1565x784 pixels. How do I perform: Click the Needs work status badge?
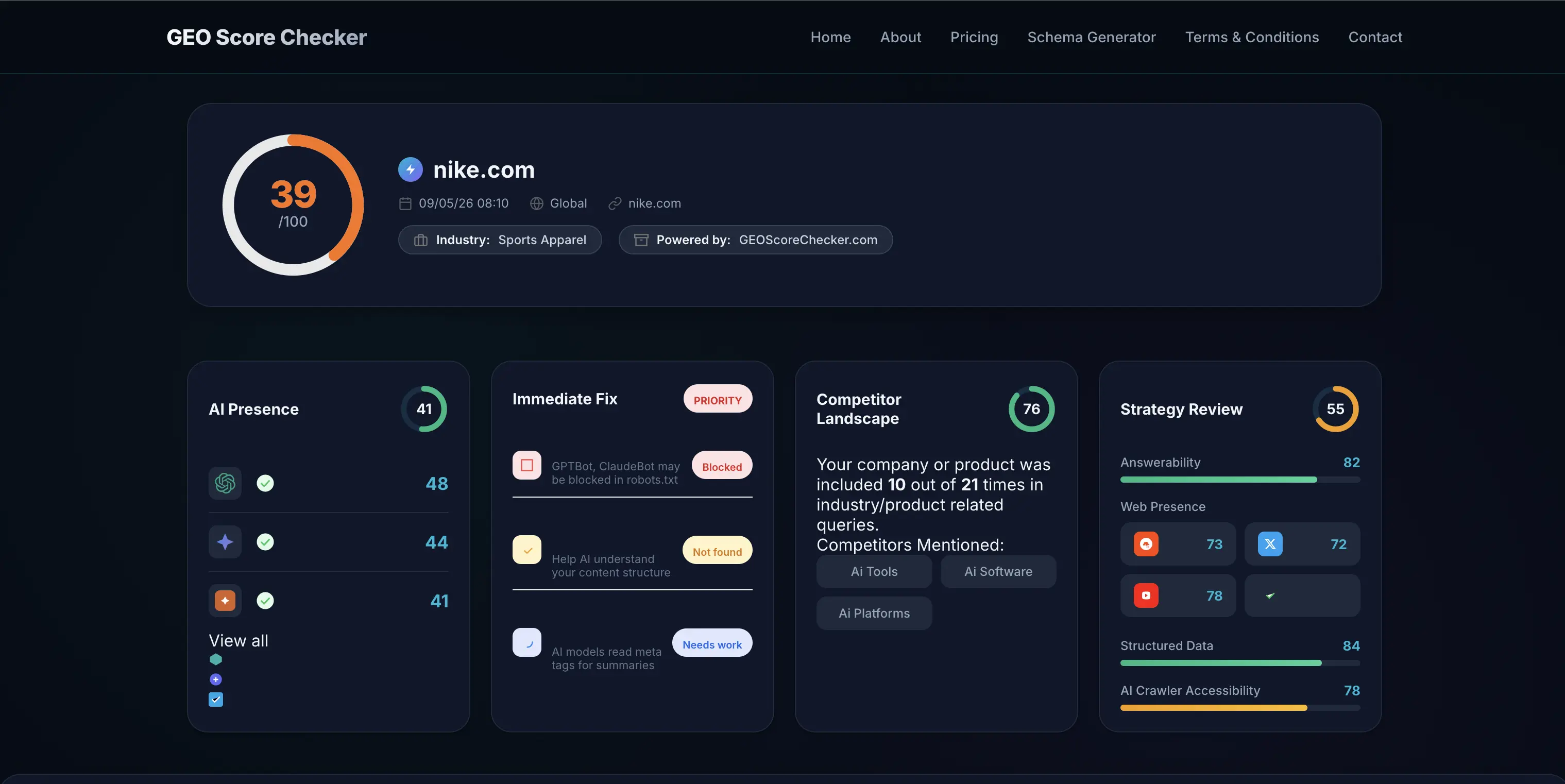coord(712,643)
